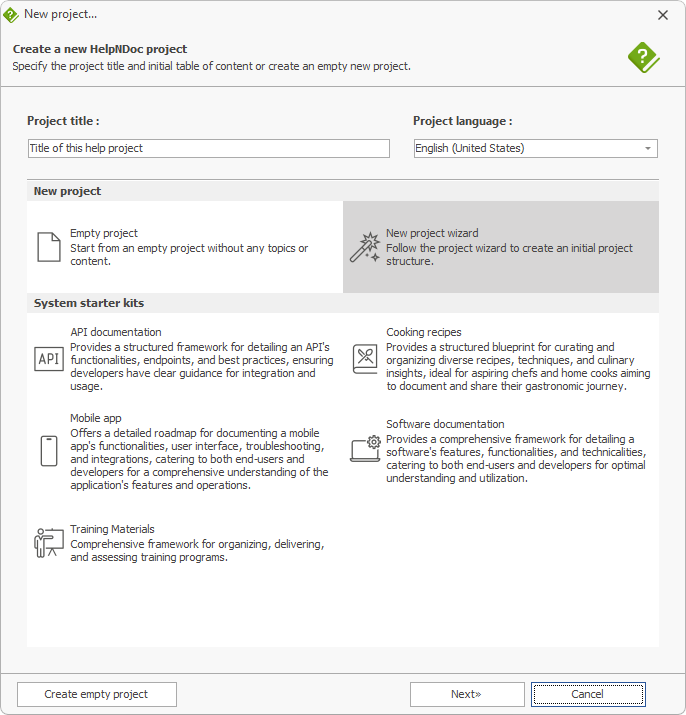The image size is (686, 715).
Task: Click the blank page Empty project icon
Action: (49, 247)
